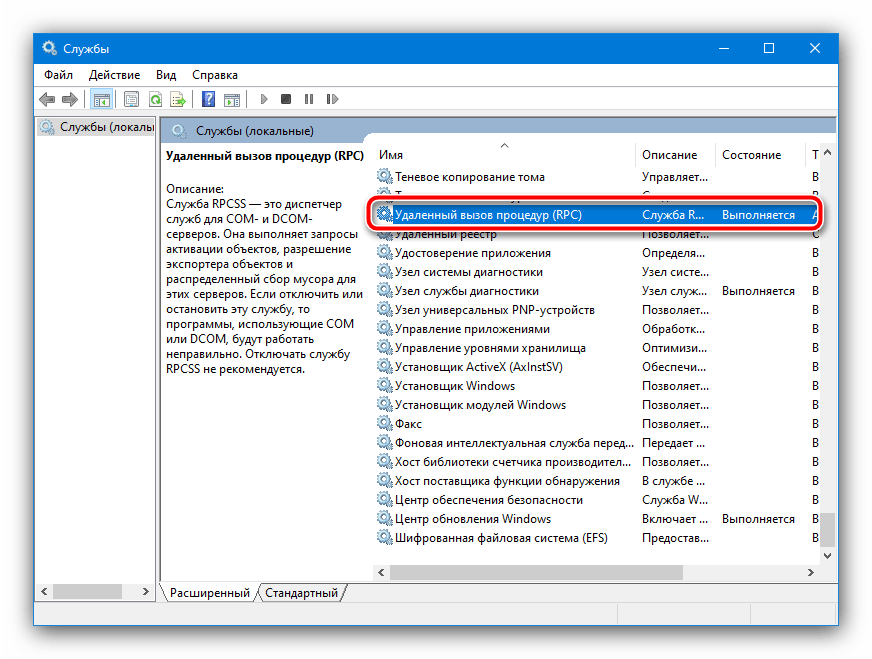Screen dimensions: 872x659
Task: Click gear icon beside Центр обеспечения безопасности
Action: [x=384, y=499]
